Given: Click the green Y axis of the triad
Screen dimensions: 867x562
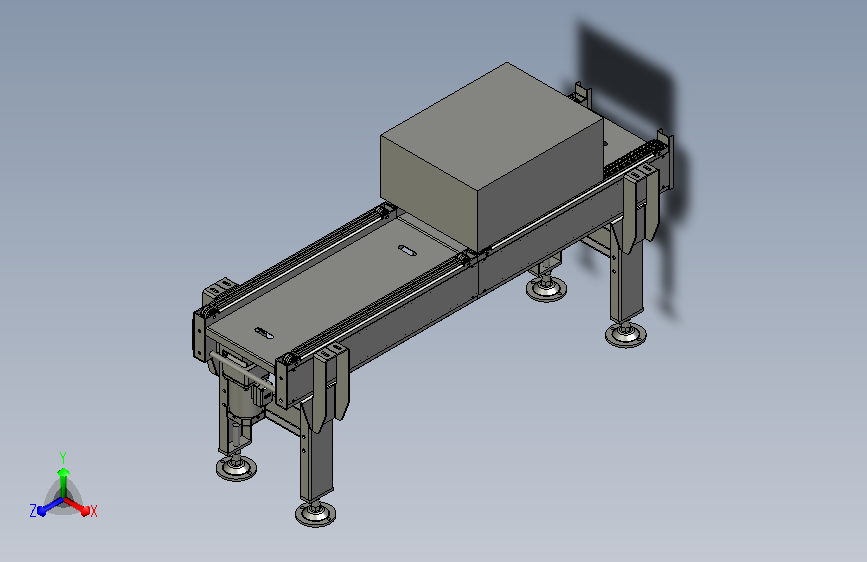Looking at the screenshot, I should tap(63, 482).
